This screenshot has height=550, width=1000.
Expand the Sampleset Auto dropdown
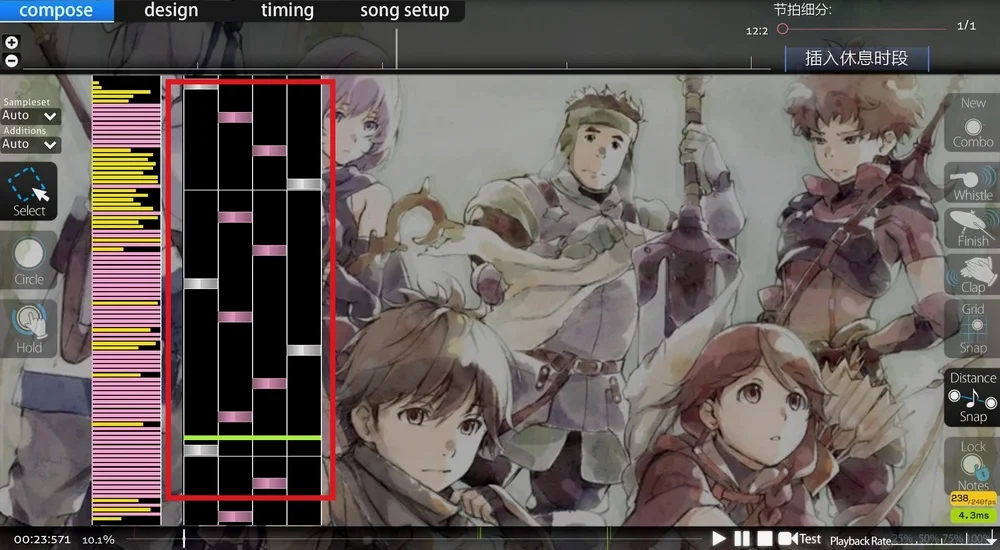coord(31,115)
